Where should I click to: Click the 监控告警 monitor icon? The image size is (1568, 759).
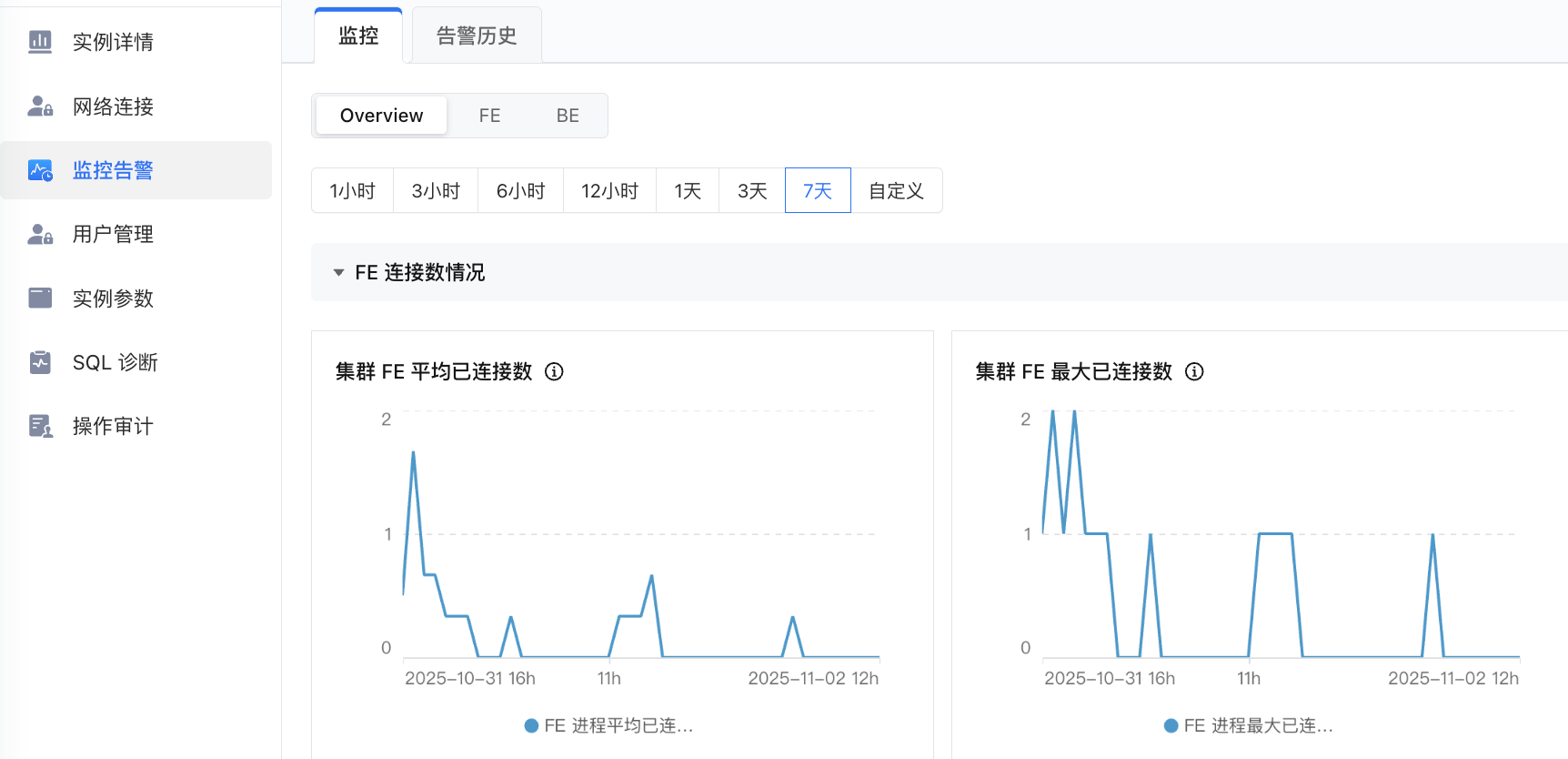[40, 170]
